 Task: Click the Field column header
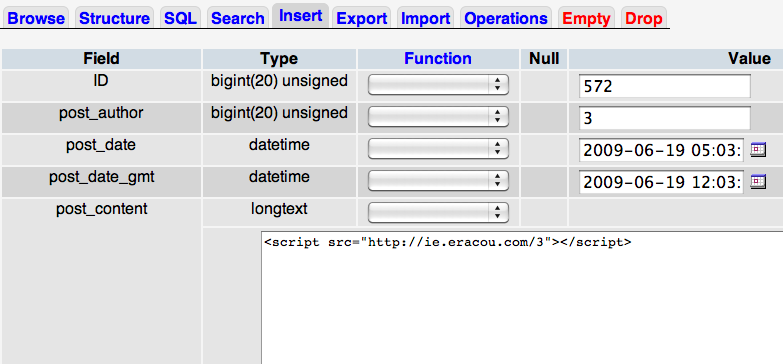[101, 58]
